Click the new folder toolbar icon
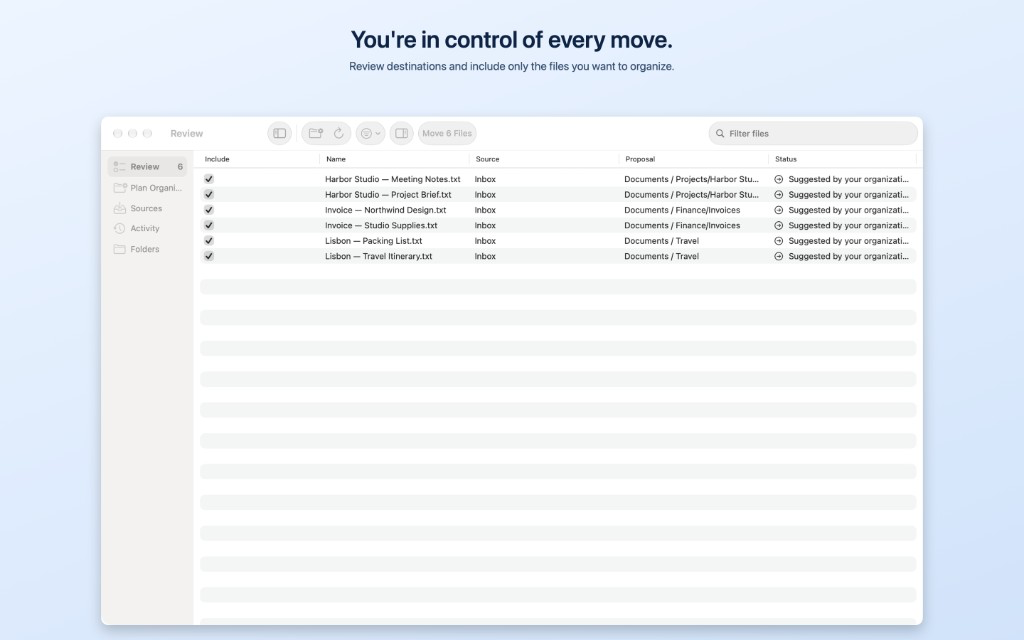 316,133
